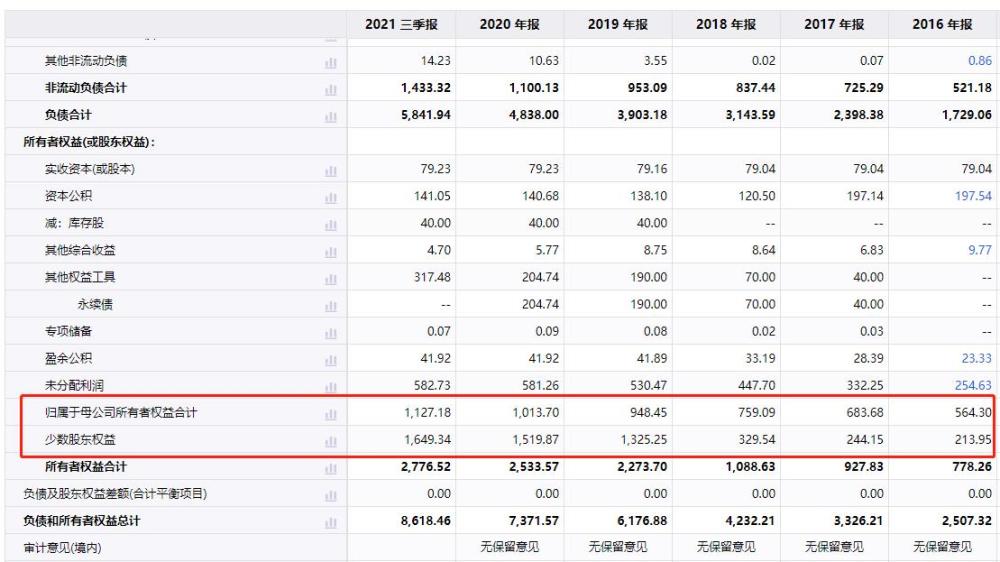Open chart icon for 未分配利润

pos(330,386)
